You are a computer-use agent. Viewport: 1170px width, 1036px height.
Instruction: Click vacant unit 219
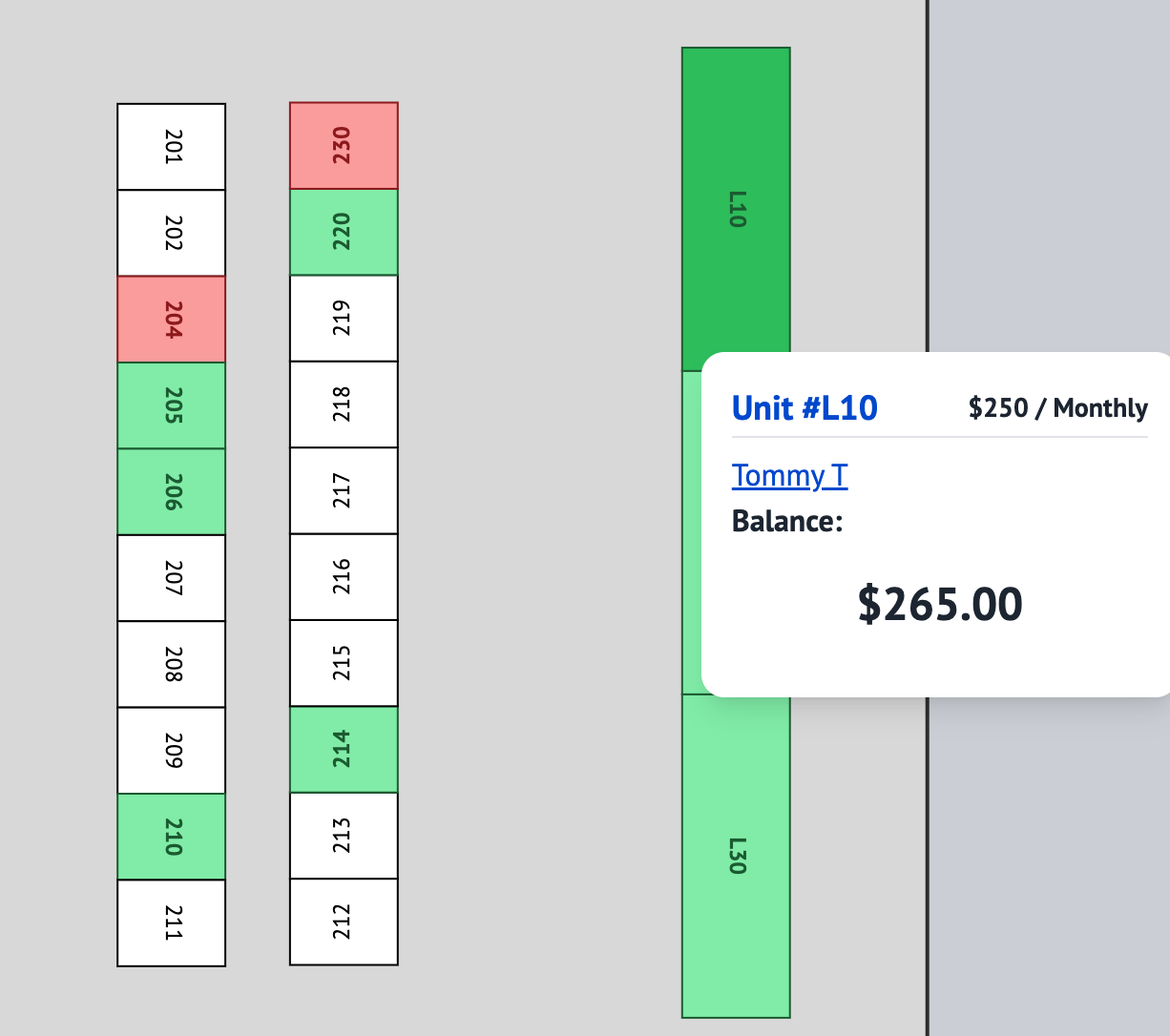(x=344, y=318)
